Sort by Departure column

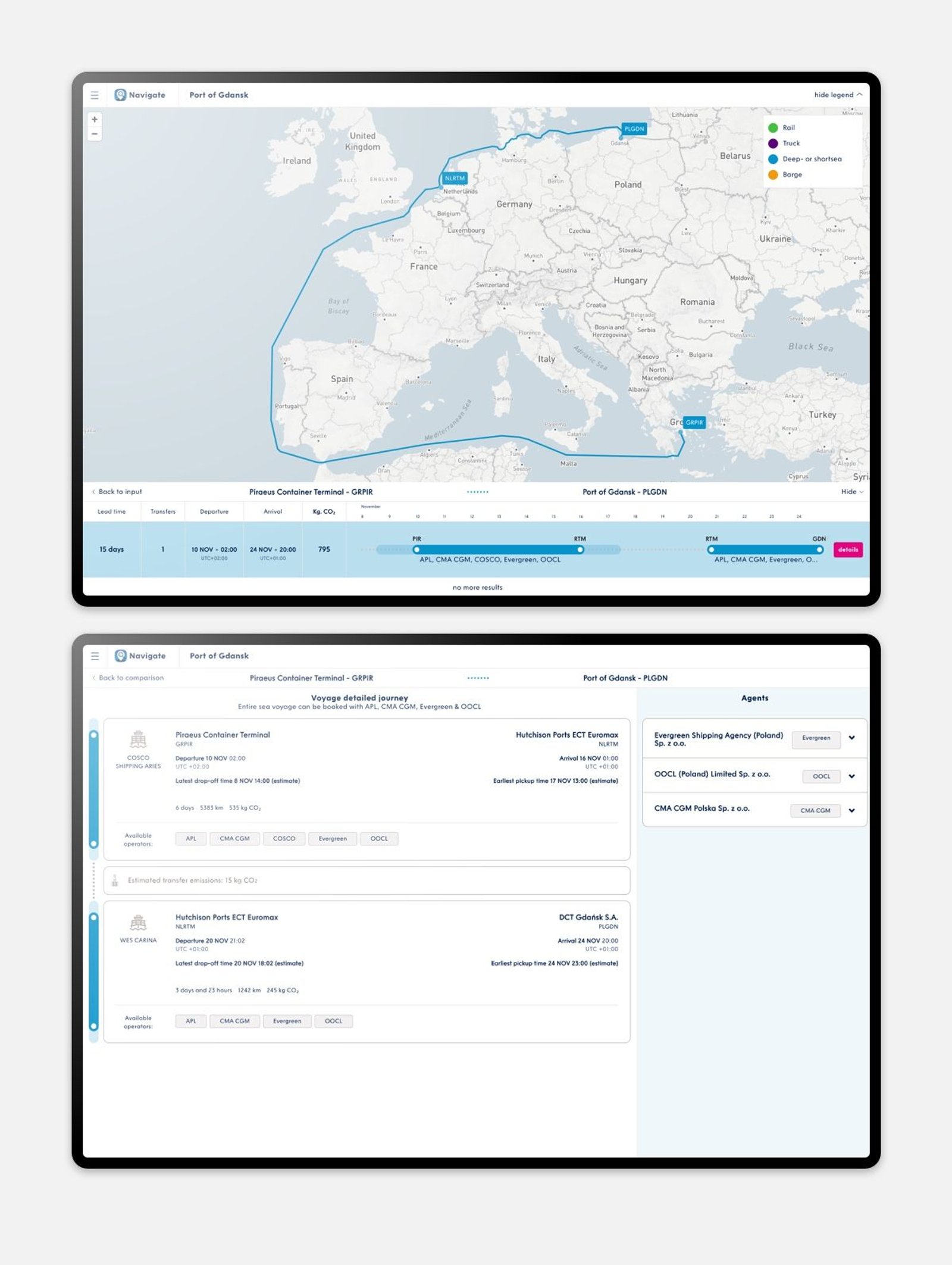pos(214,512)
